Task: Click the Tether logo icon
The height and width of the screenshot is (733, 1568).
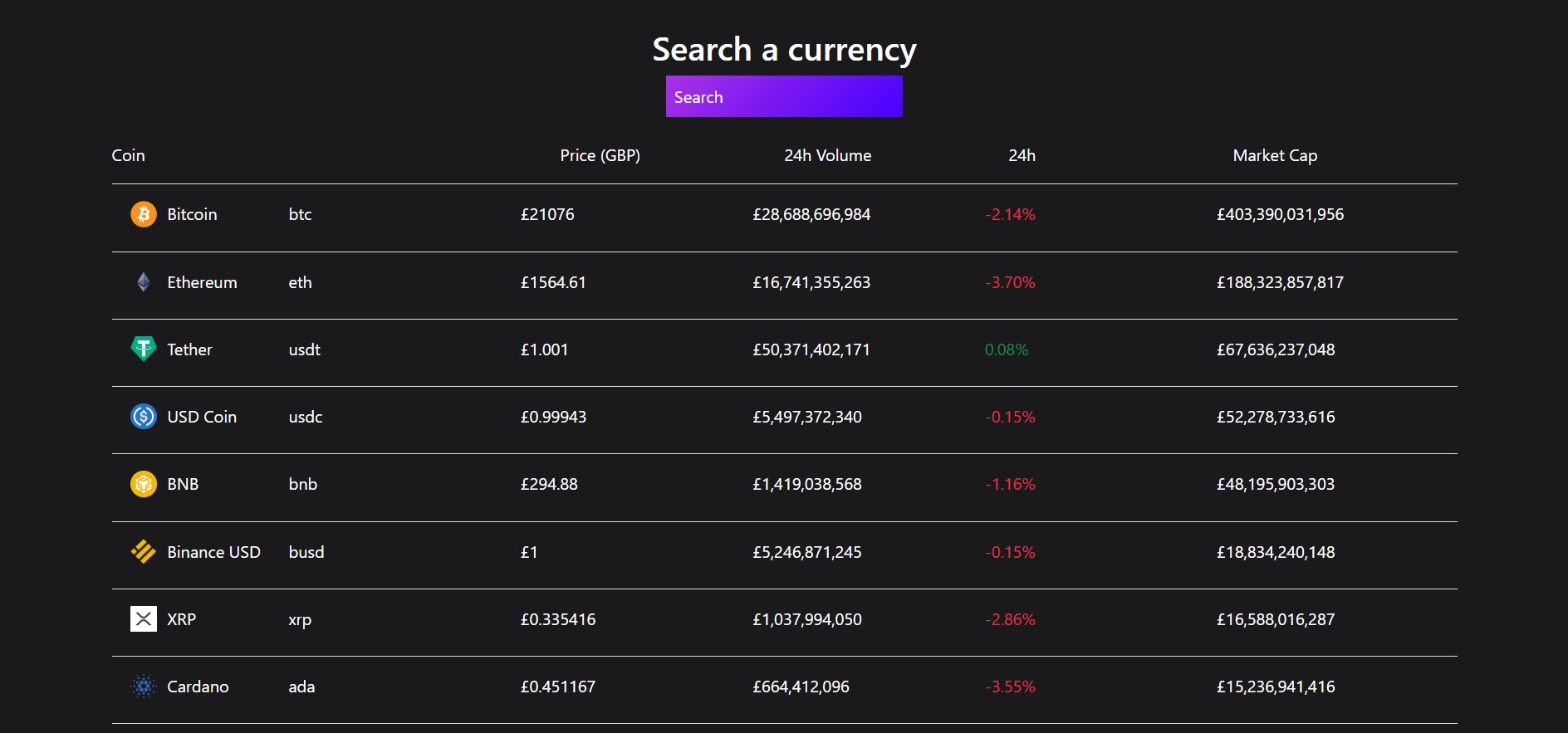Action: pos(144,349)
